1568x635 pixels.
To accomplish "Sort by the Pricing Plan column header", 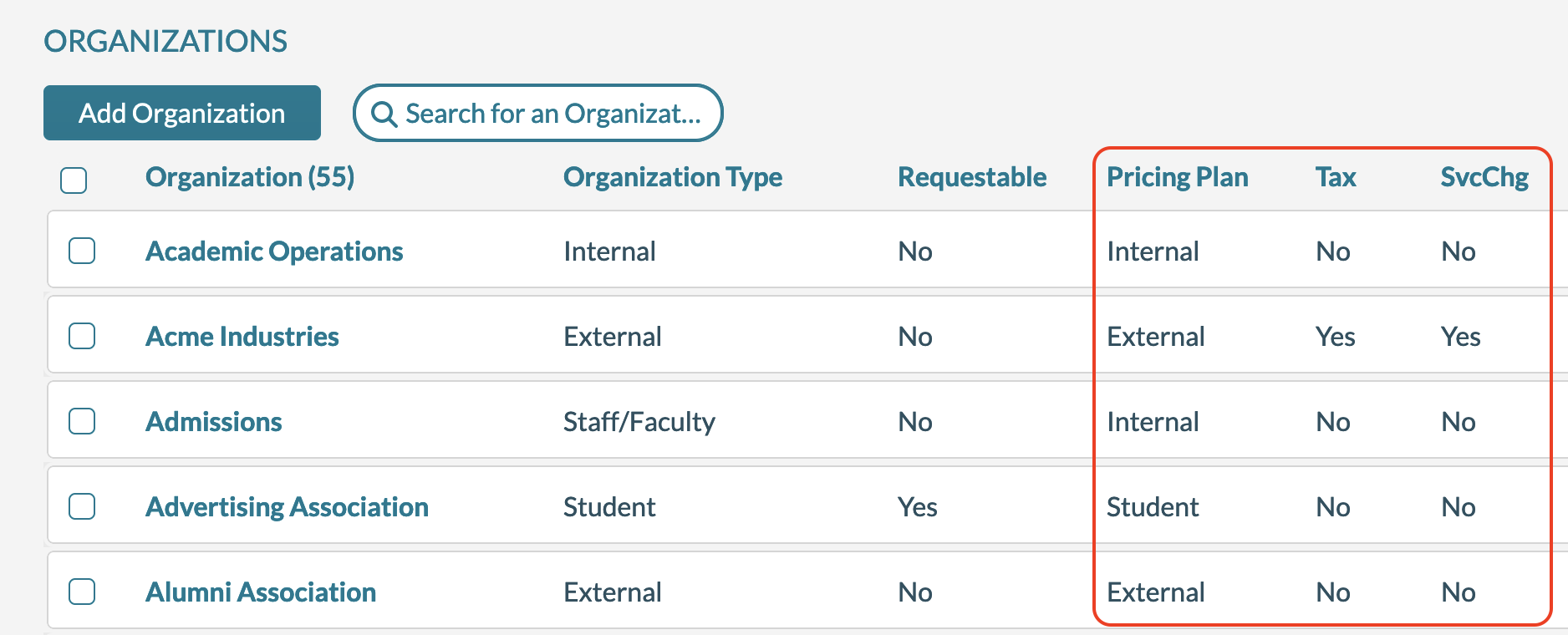I will click(1177, 177).
